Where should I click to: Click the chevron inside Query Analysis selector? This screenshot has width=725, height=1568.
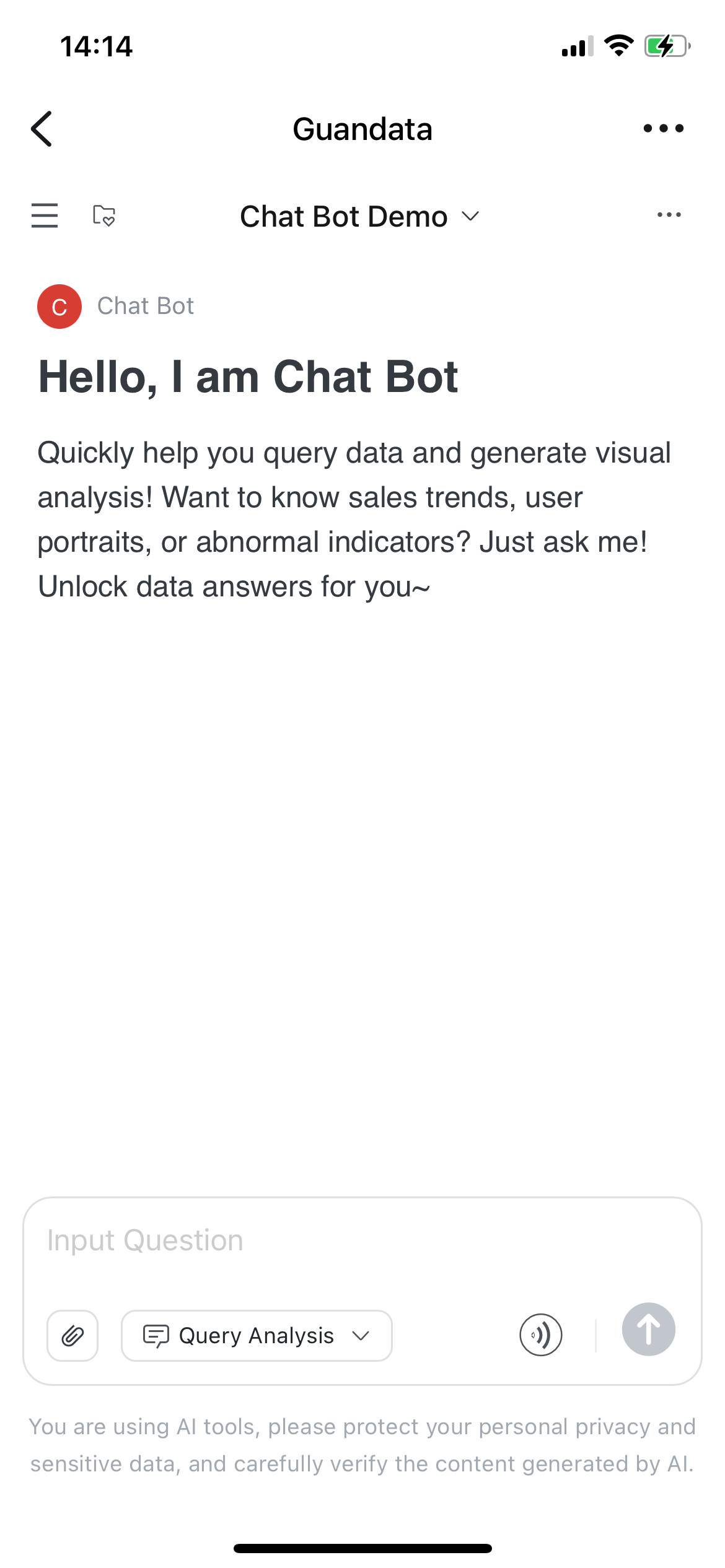pos(361,1336)
